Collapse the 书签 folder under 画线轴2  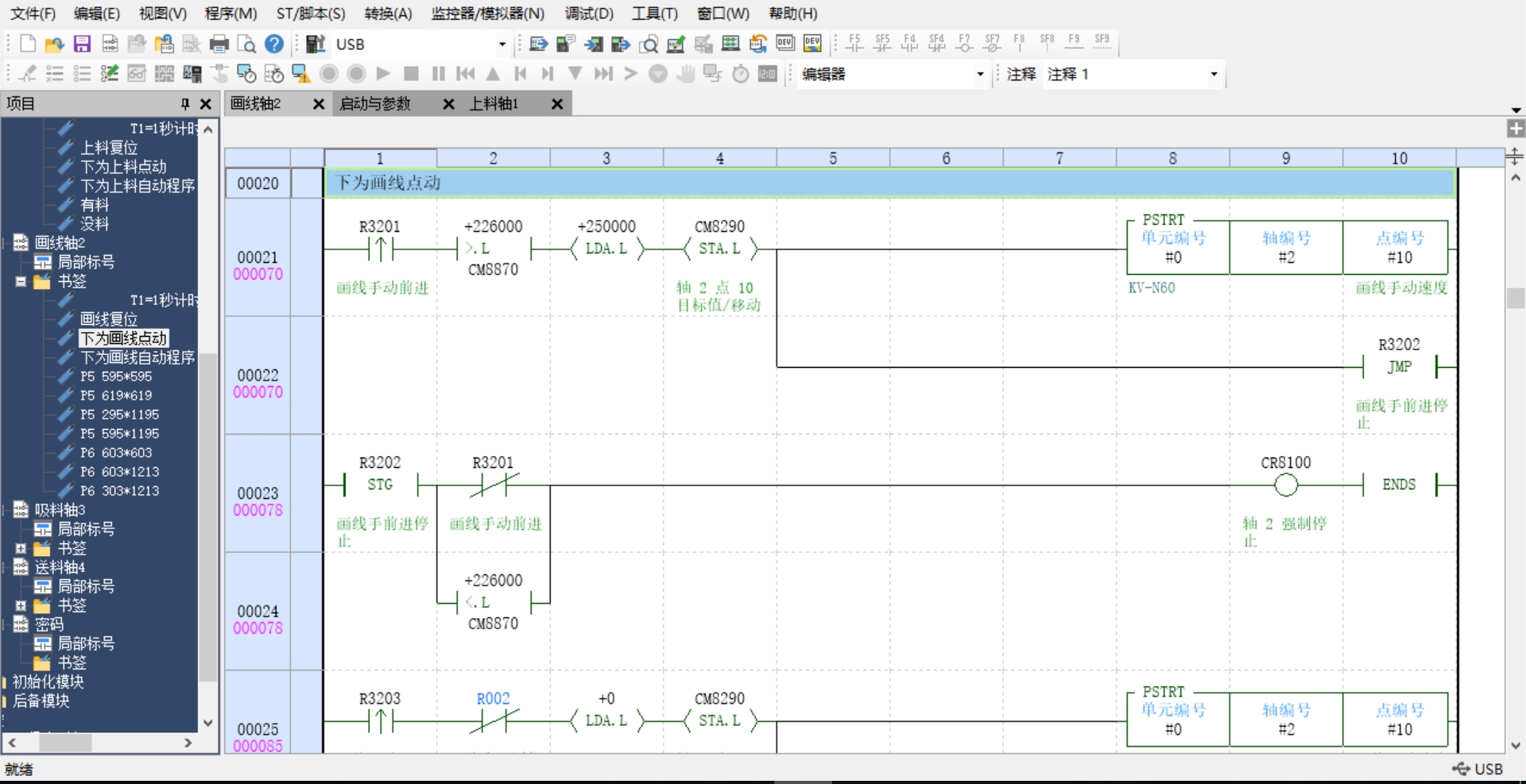tap(21, 282)
